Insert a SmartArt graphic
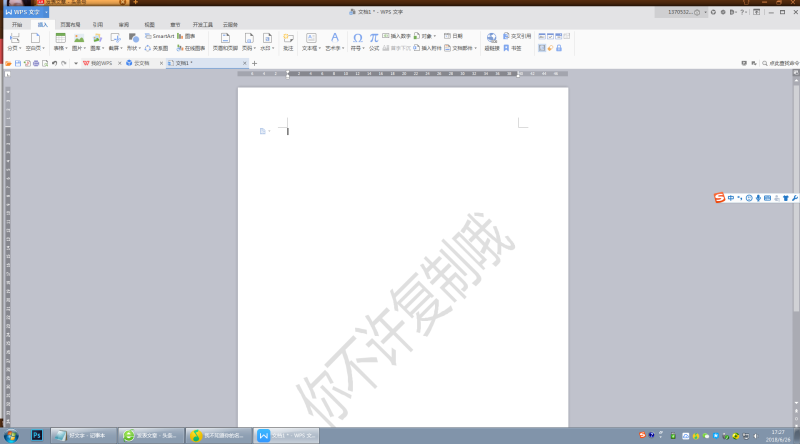Screen dimensions: 800x444 coord(160,36)
